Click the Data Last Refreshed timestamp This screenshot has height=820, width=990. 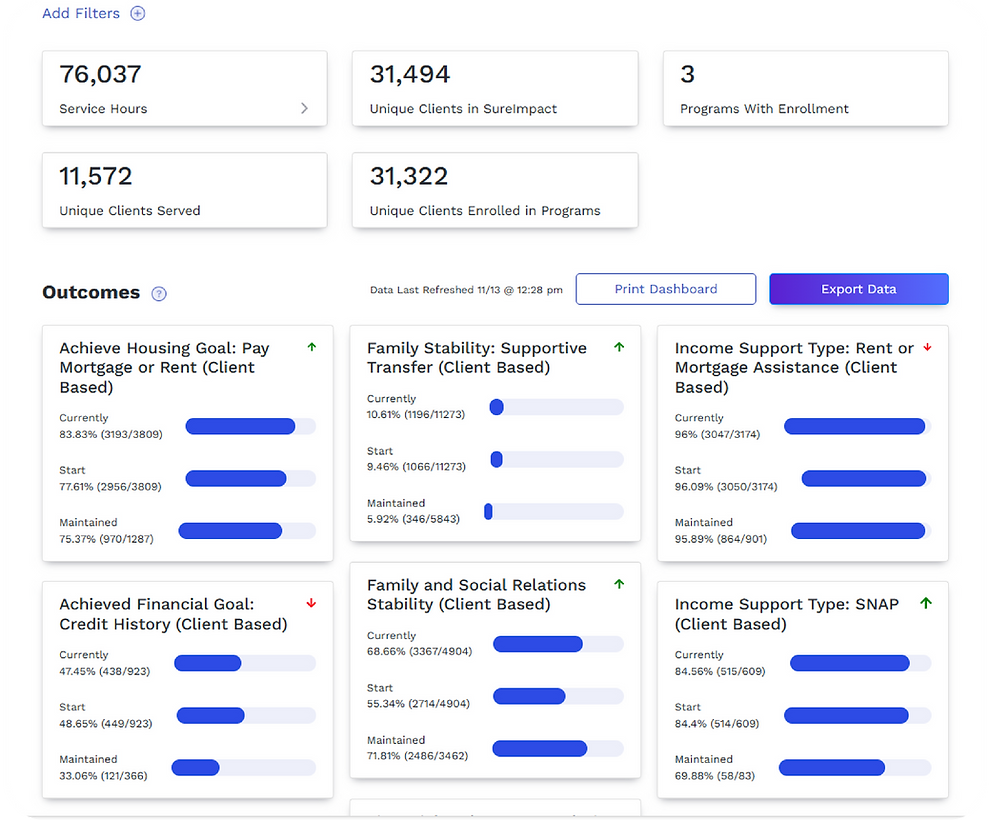466,289
